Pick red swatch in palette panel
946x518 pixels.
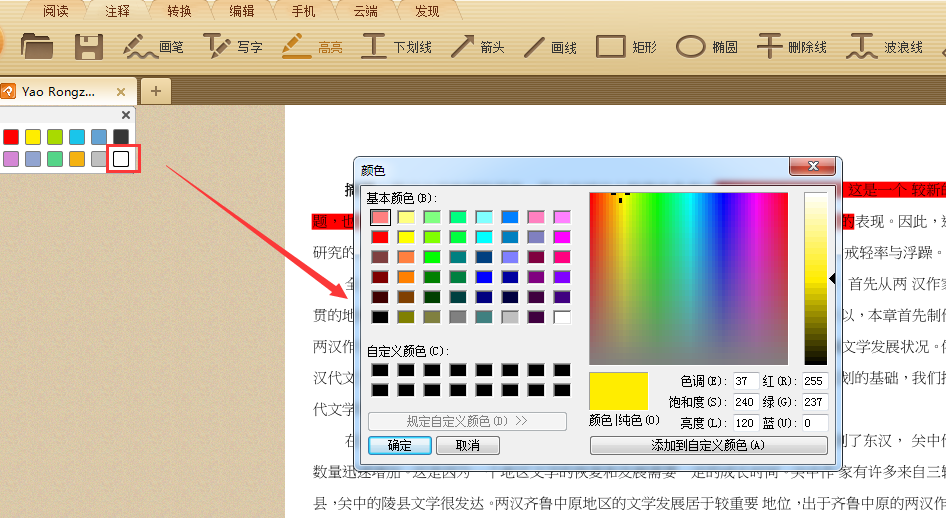pyautogui.click(x=11, y=137)
